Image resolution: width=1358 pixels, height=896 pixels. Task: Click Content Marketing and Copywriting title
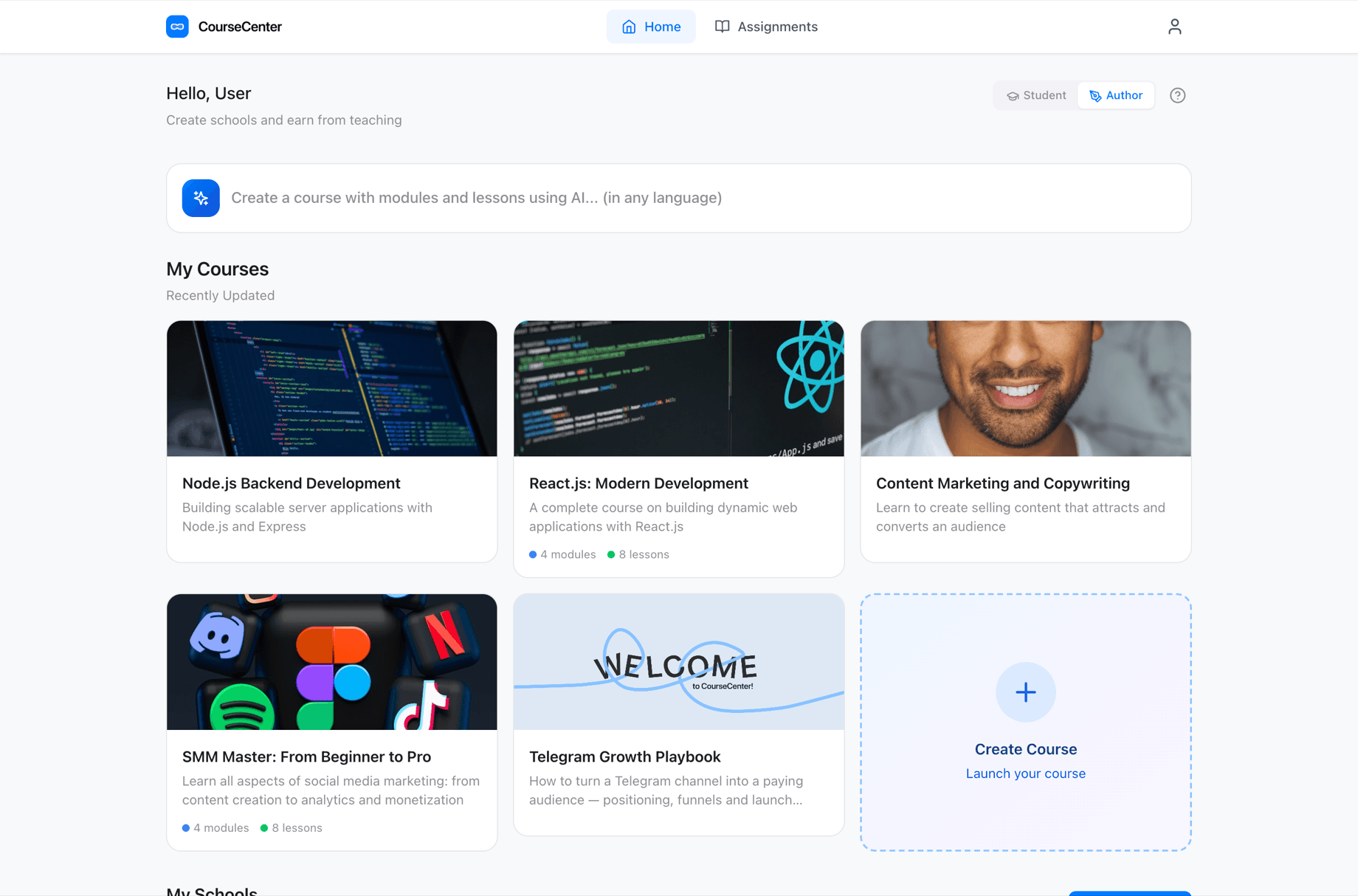[1003, 483]
